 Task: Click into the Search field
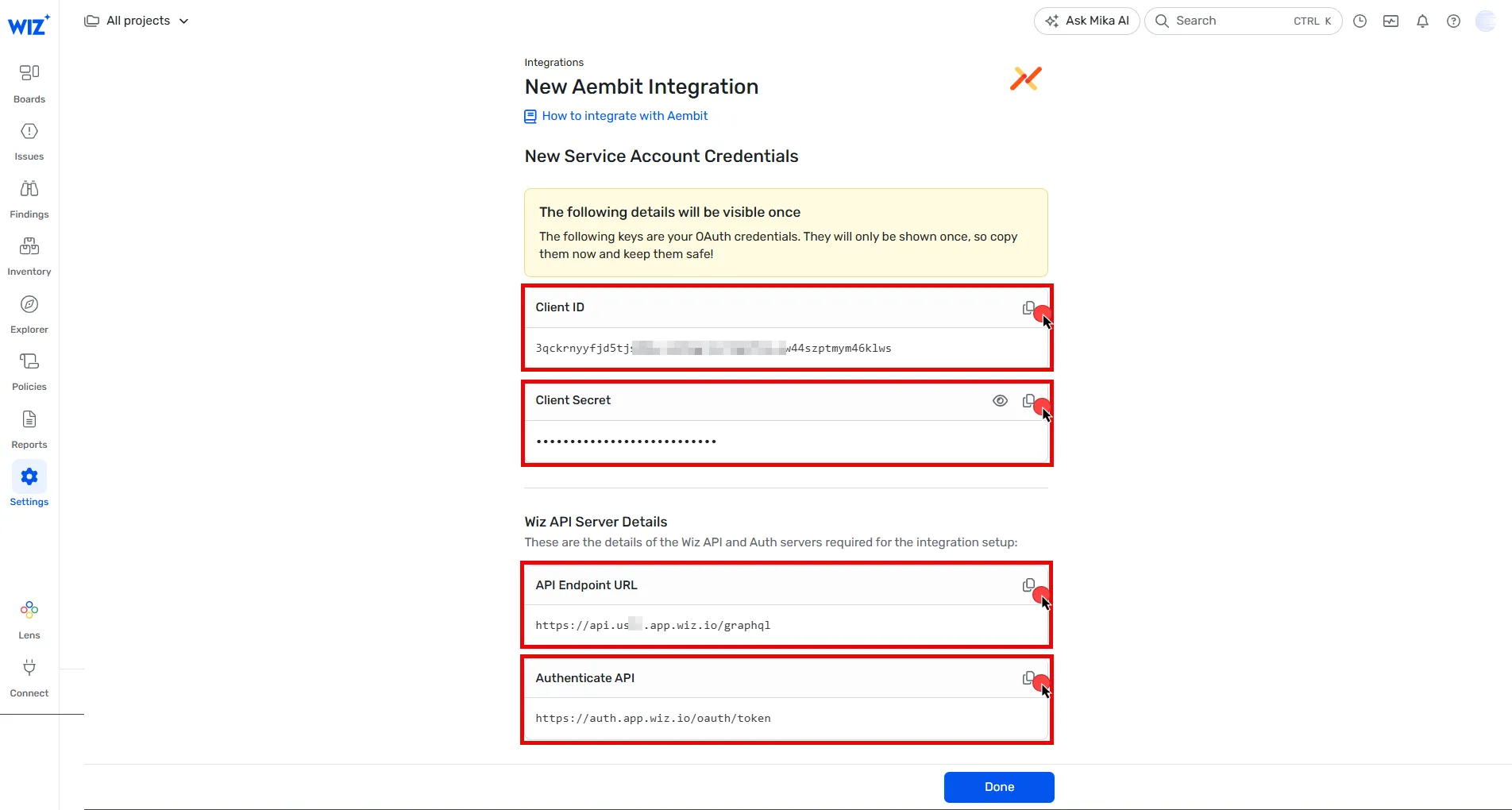click(1231, 21)
